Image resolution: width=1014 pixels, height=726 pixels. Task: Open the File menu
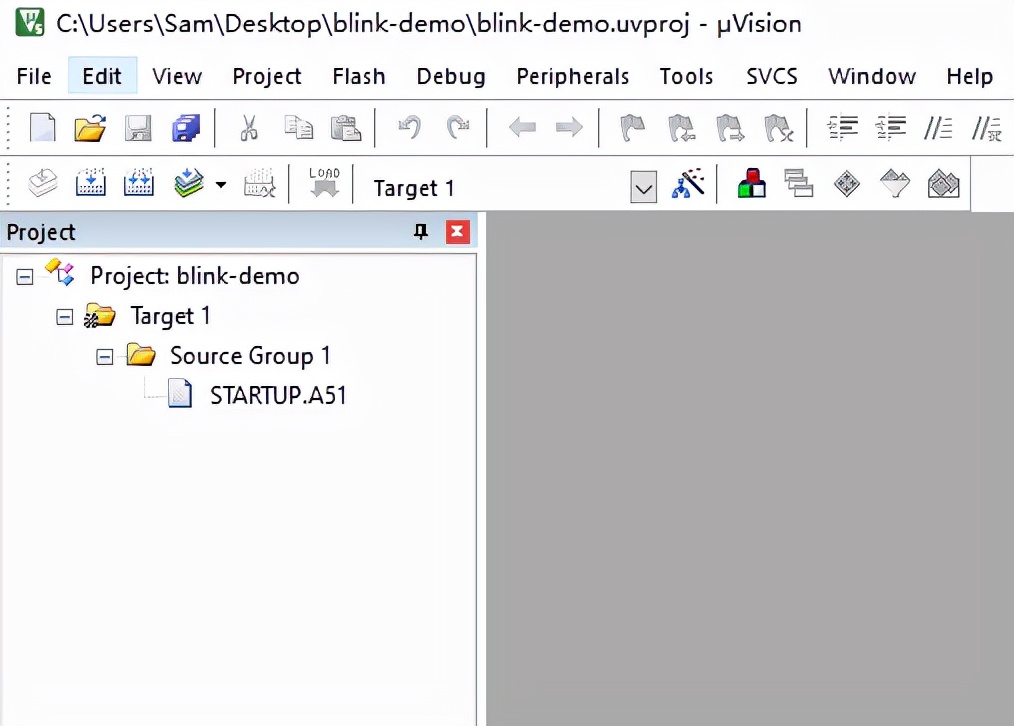[x=34, y=76]
